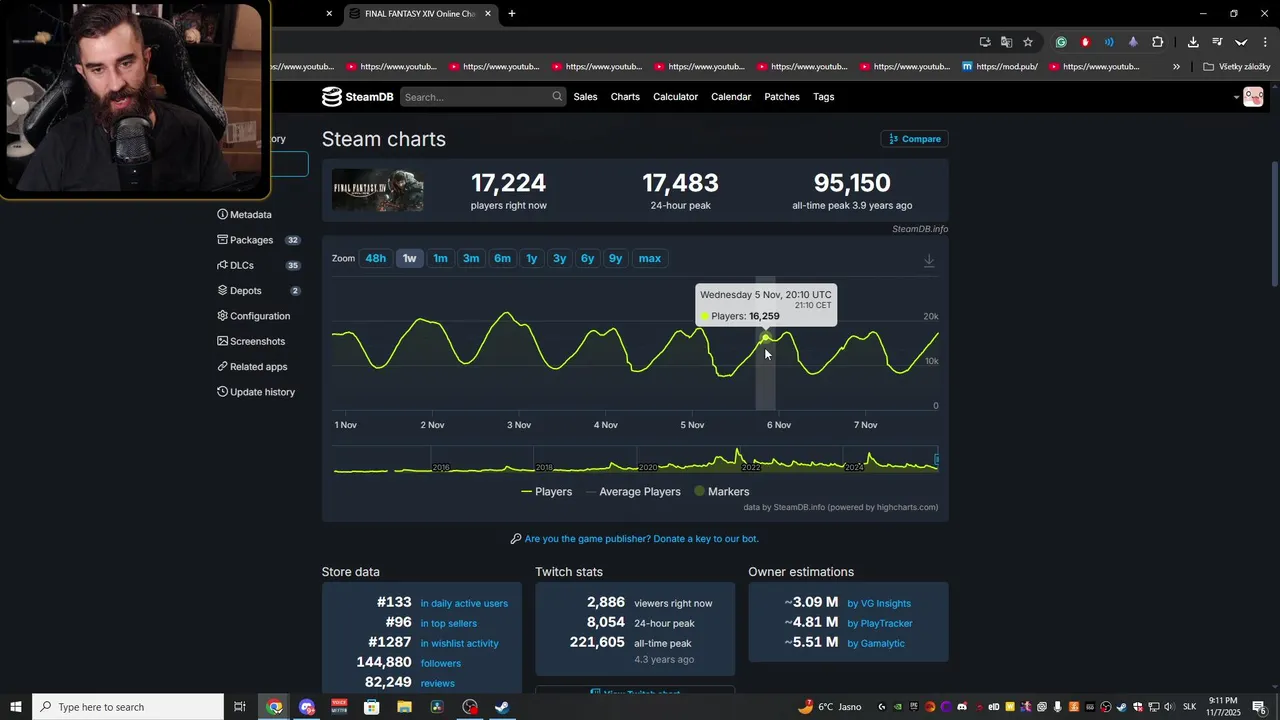Toggle the Players series in chart legend

tap(546, 492)
